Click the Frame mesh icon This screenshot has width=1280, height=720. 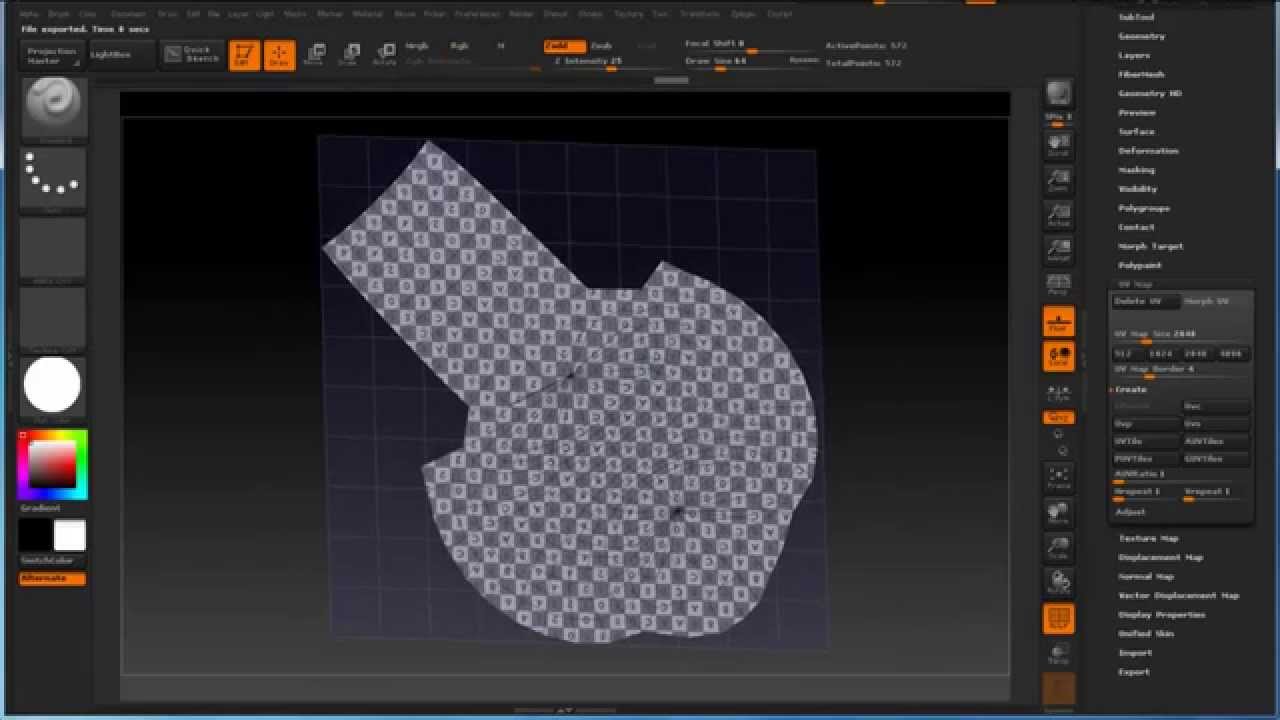[1058, 477]
